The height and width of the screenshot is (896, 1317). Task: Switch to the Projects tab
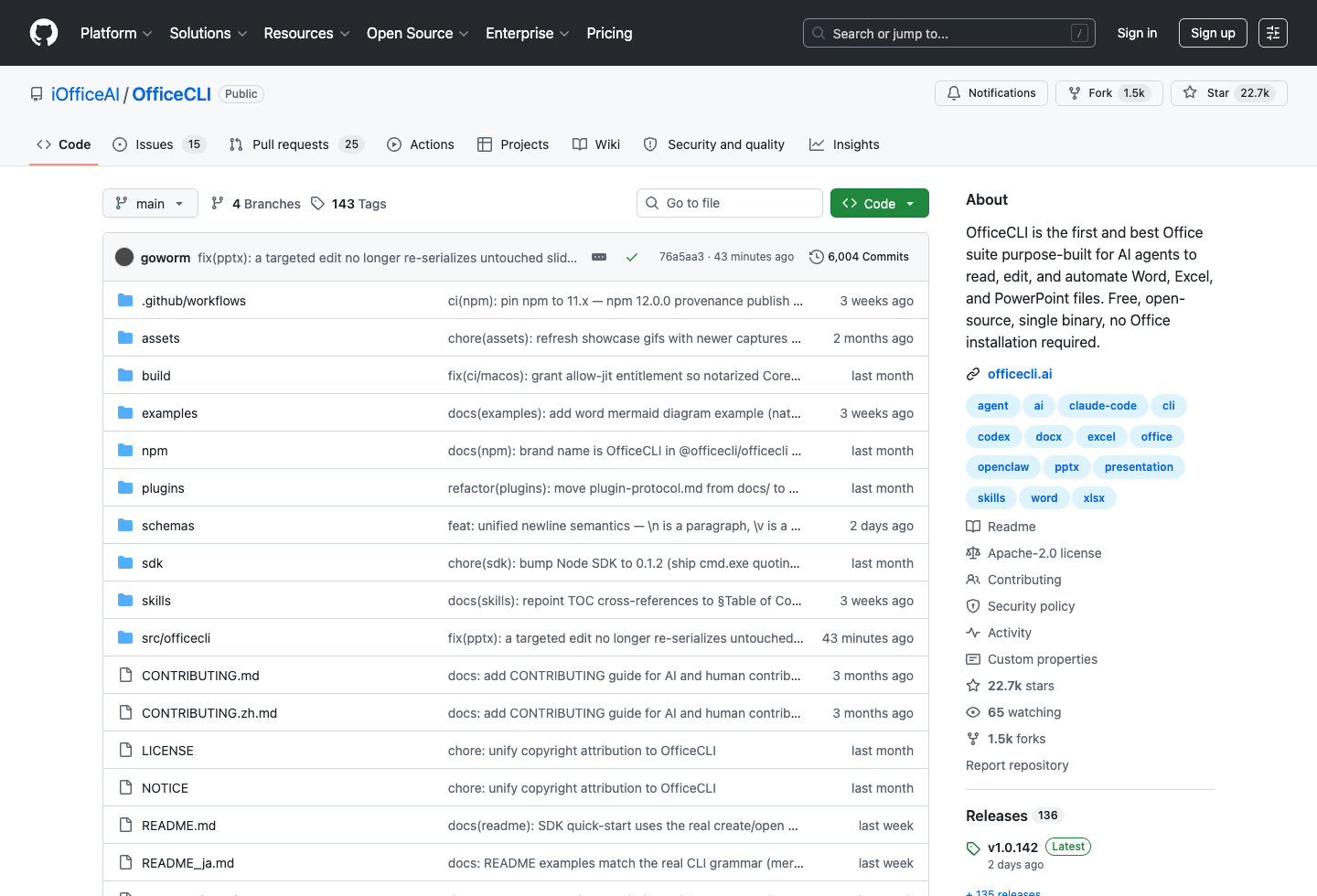point(513,144)
